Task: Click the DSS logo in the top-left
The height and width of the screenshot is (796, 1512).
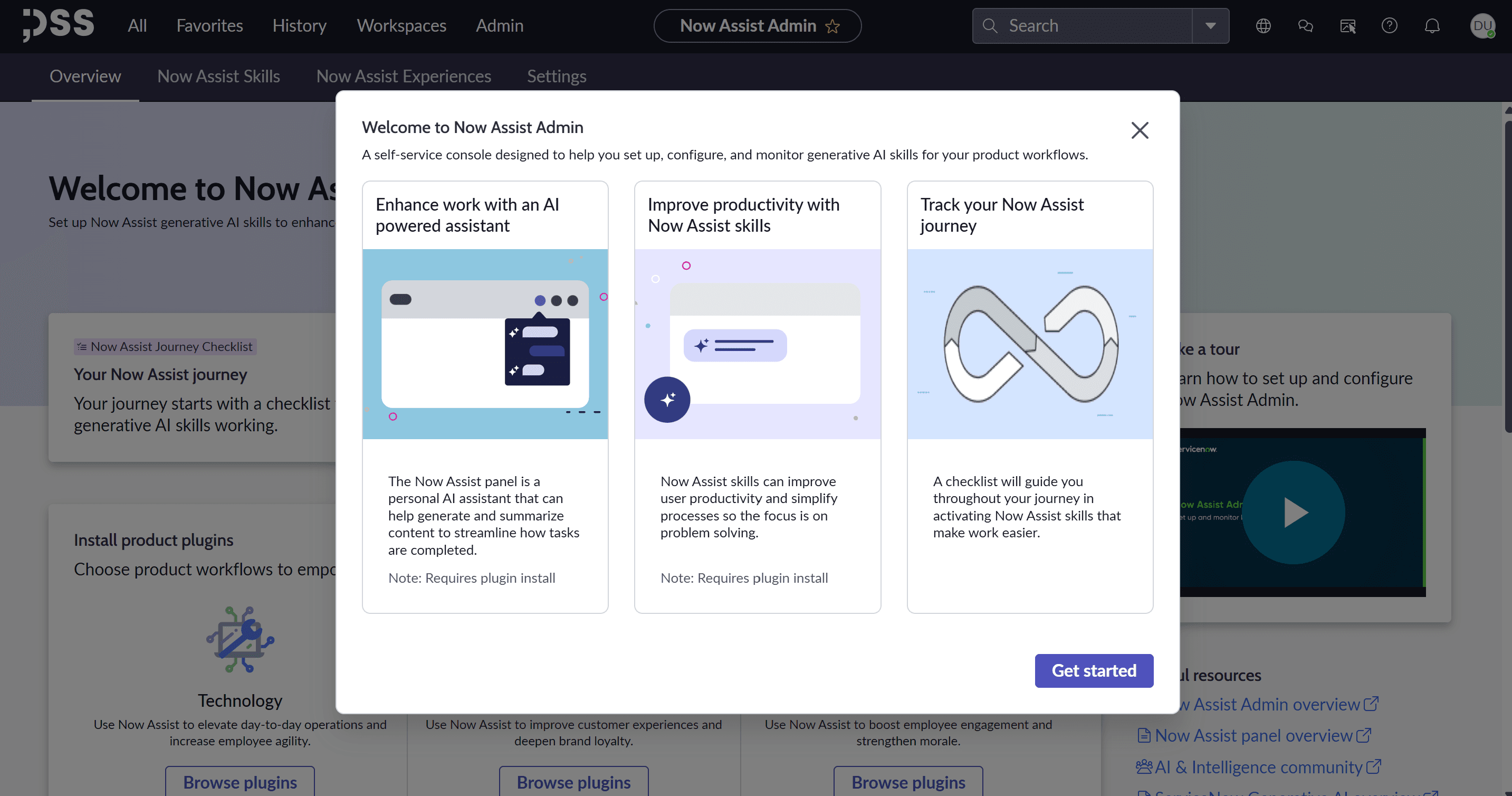Action: tap(58, 25)
